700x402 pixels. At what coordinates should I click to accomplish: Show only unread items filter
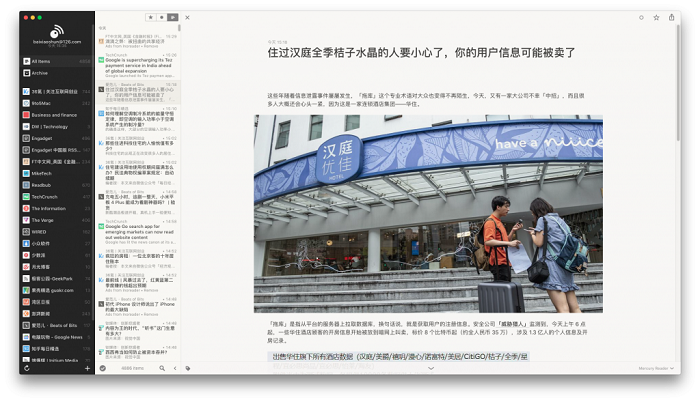(162, 17)
